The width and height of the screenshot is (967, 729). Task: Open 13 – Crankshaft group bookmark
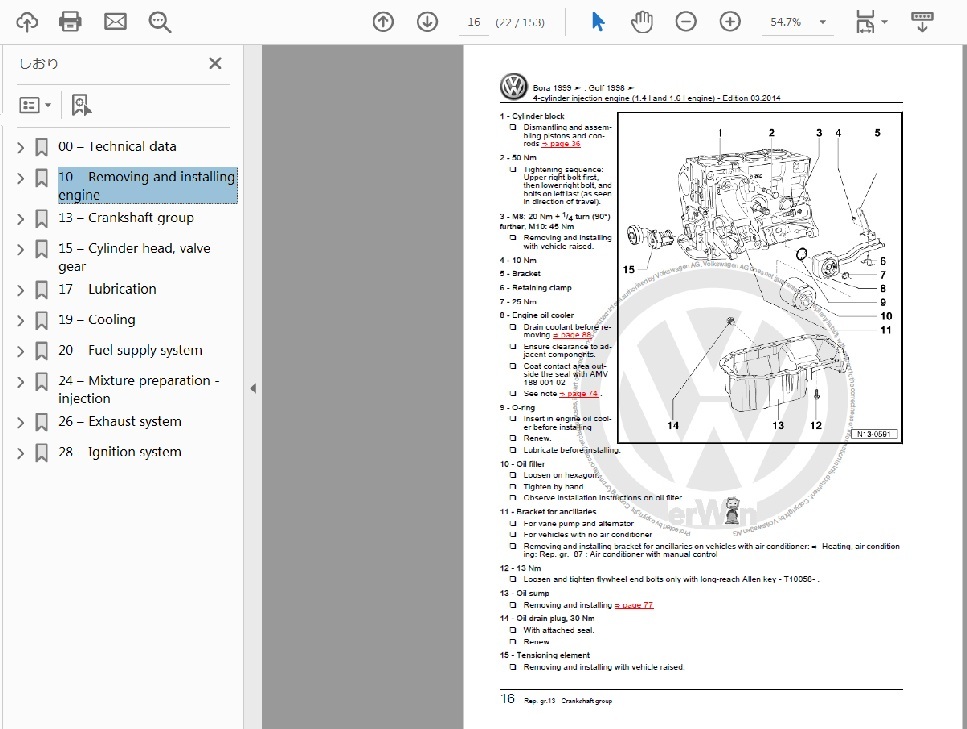click(126, 218)
